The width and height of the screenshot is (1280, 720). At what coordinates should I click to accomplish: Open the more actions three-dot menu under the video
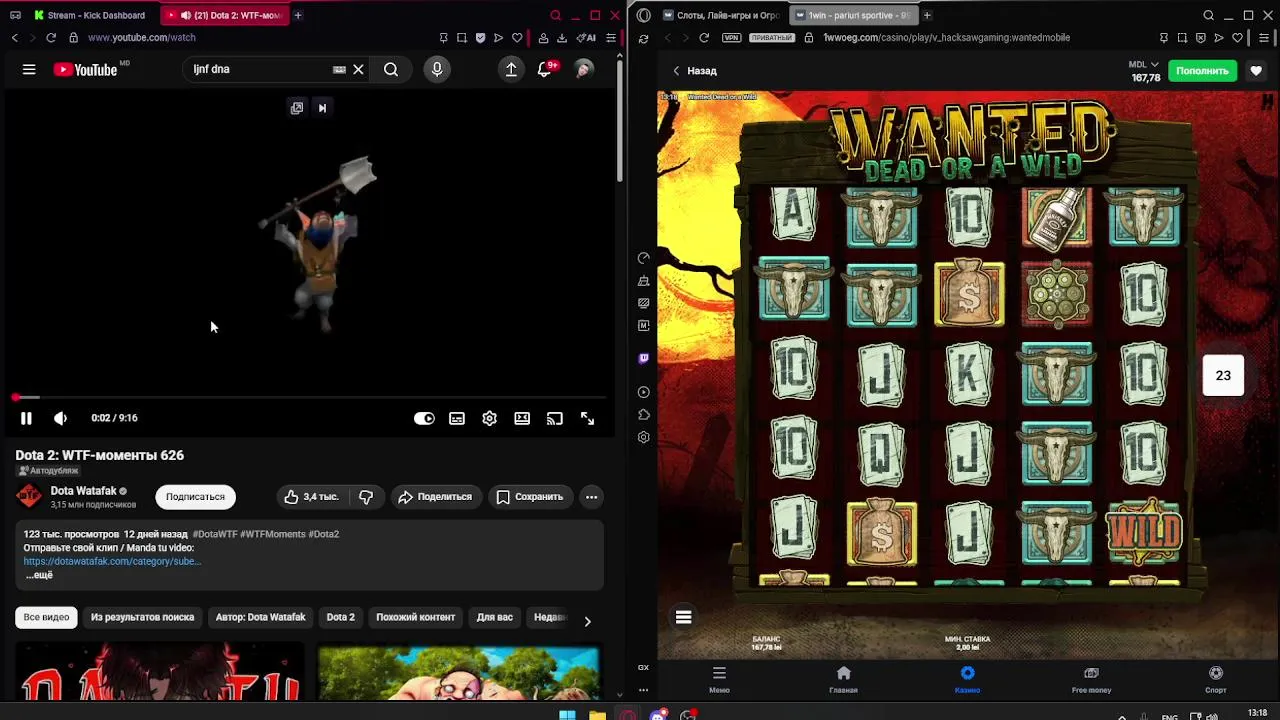coord(592,497)
